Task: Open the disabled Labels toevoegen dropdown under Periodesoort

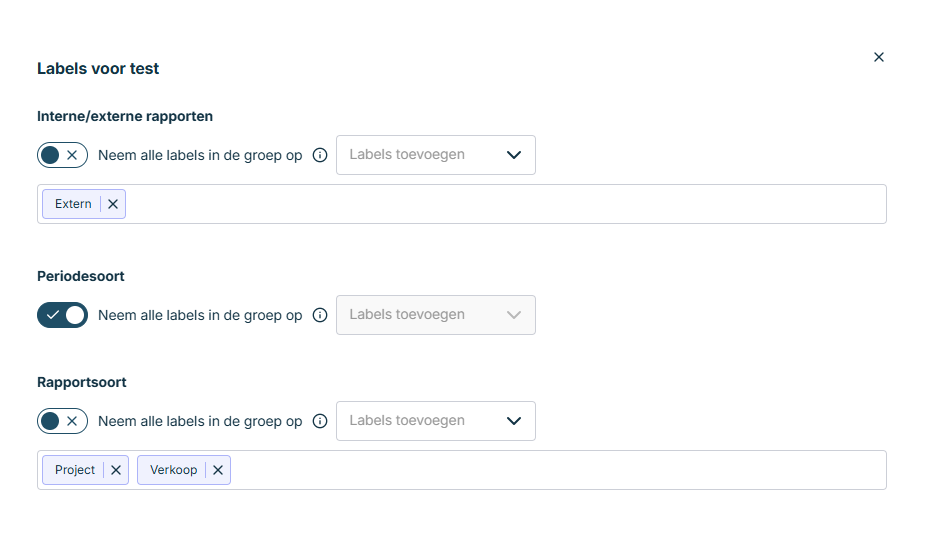Action: 420,315
